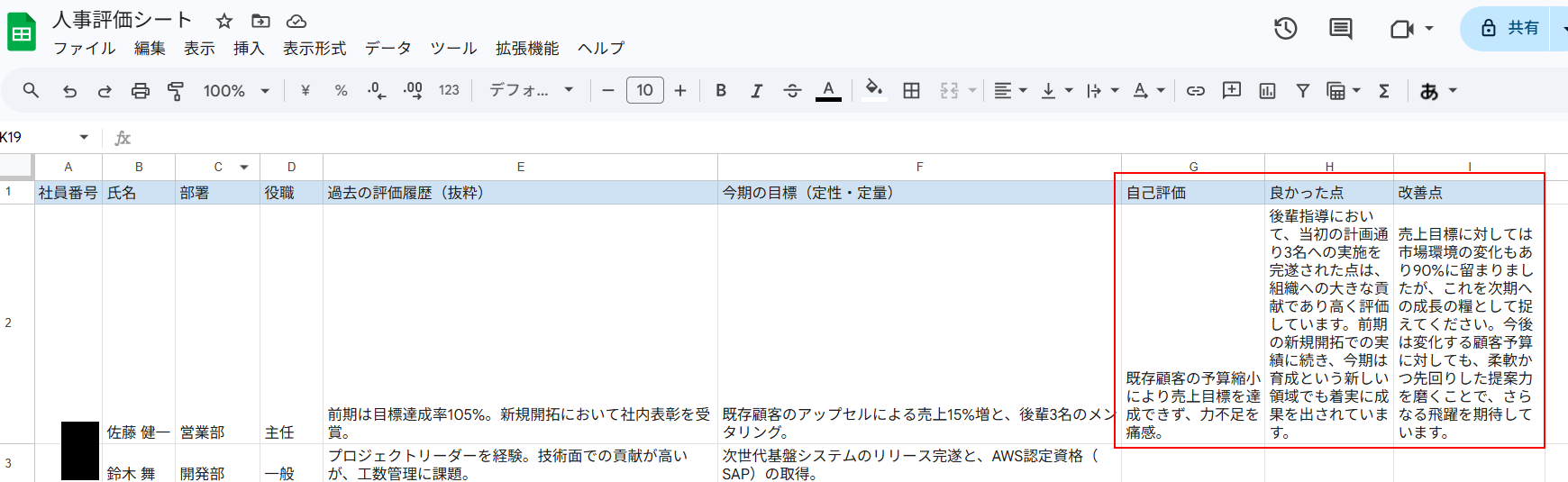Click the font size input box

click(x=644, y=91)
